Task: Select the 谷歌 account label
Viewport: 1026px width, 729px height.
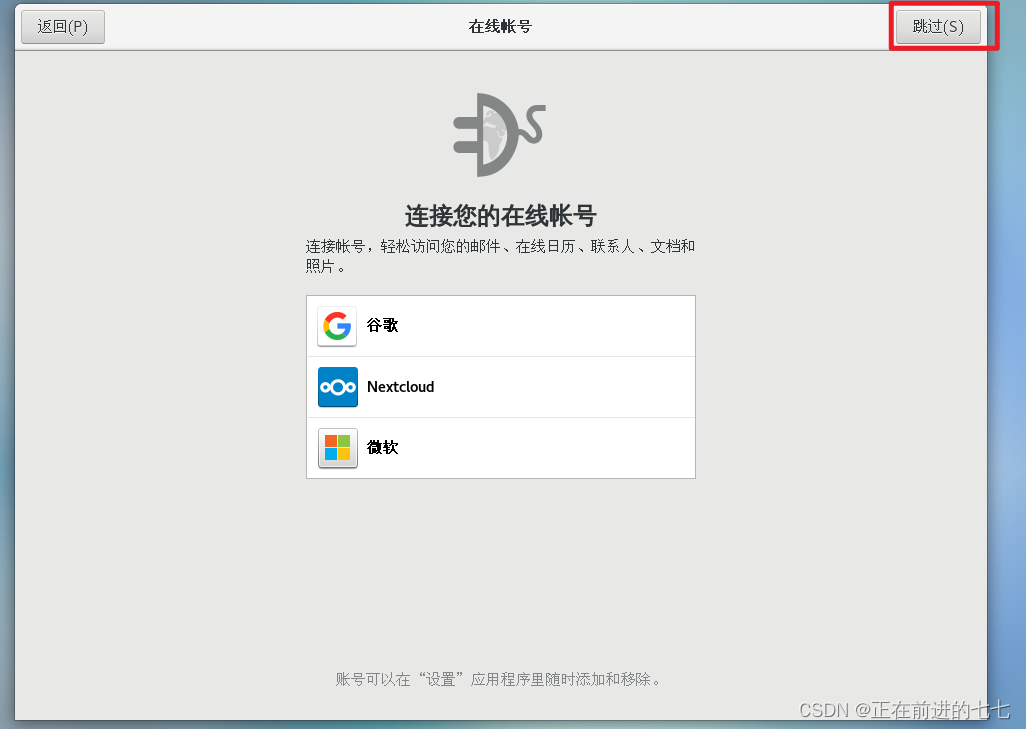Action: (382, 325)
